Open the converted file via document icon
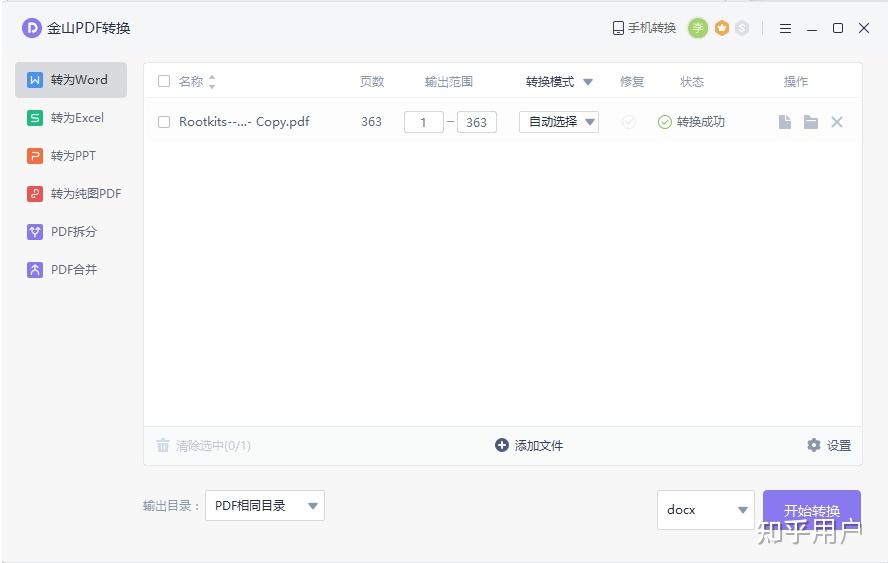The image size is (888, 563). 784,122
